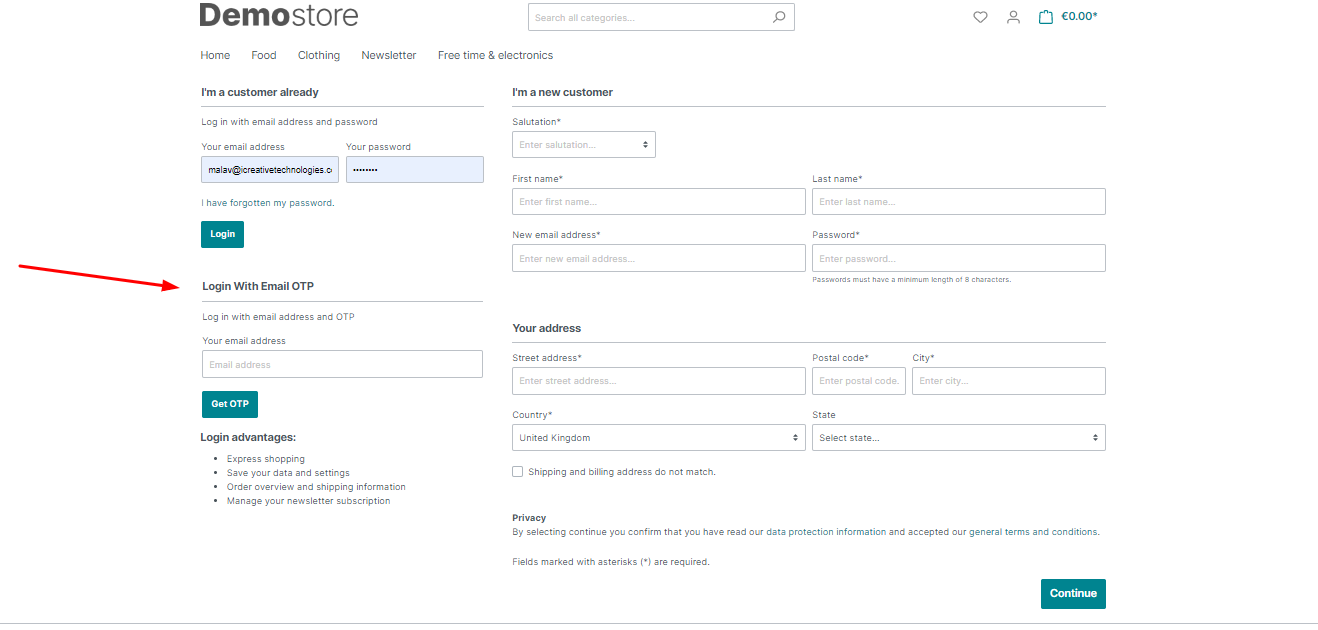Viewport: 1318px width, 630px height.
Task: Open the shopping bag cart icon
Action: click(x=1045, y=16)
